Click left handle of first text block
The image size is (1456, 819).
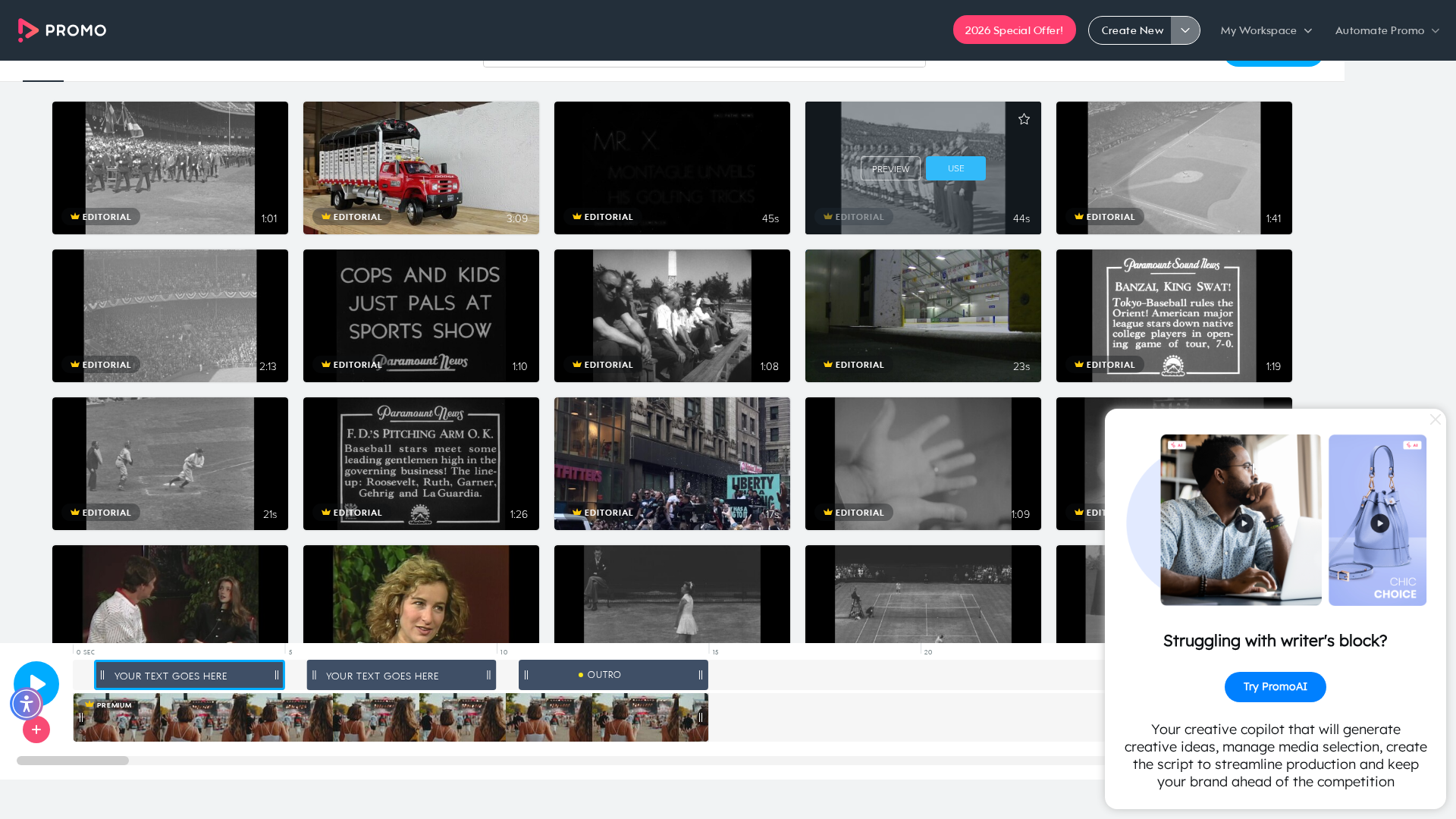[102, 675]
